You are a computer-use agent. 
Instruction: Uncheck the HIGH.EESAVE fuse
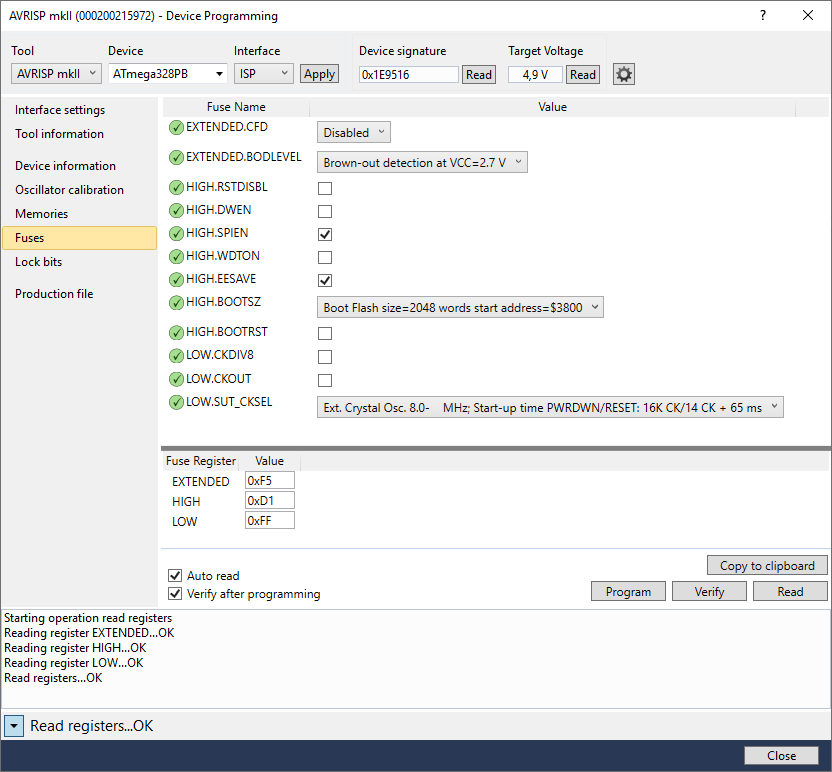pos(325,280)
